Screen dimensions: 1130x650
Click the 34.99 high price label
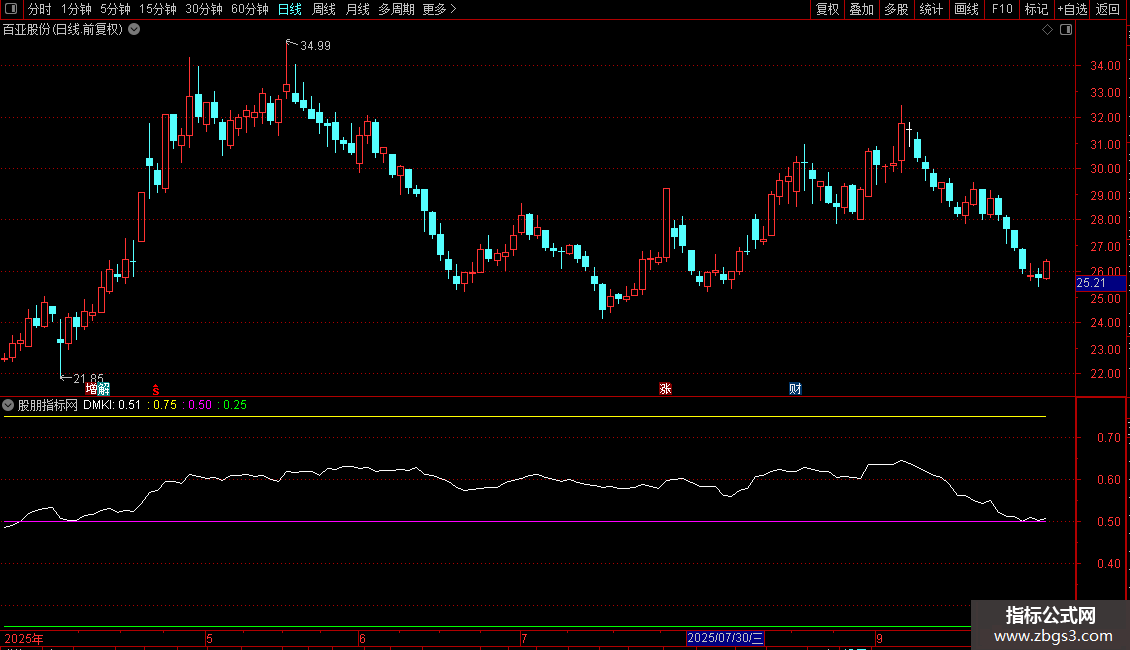(x=315, y=46)
